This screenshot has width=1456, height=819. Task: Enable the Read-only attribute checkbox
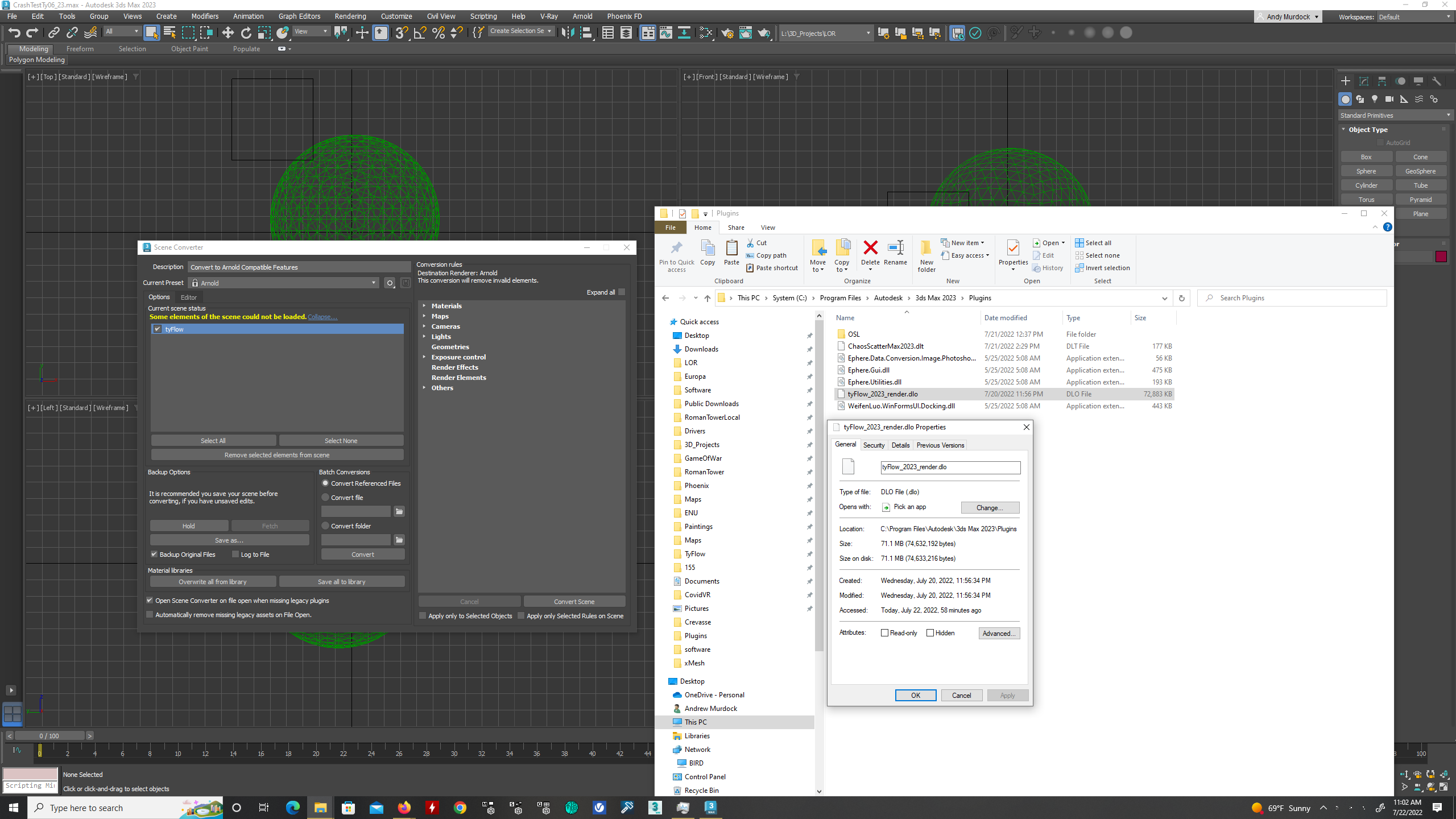884,633
